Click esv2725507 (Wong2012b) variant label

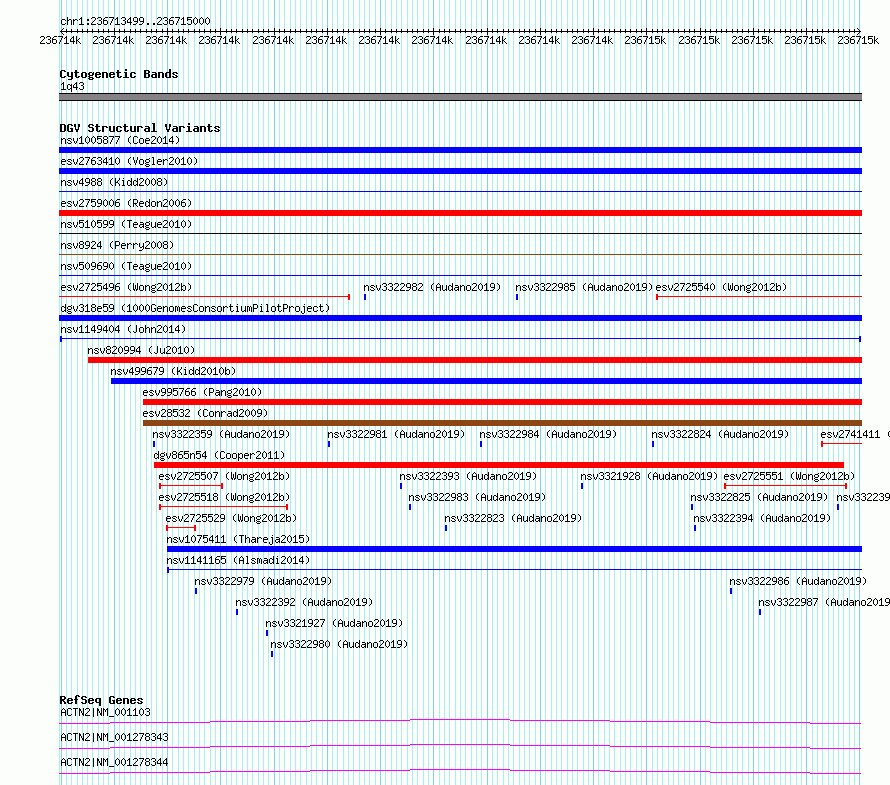point(224,476)
